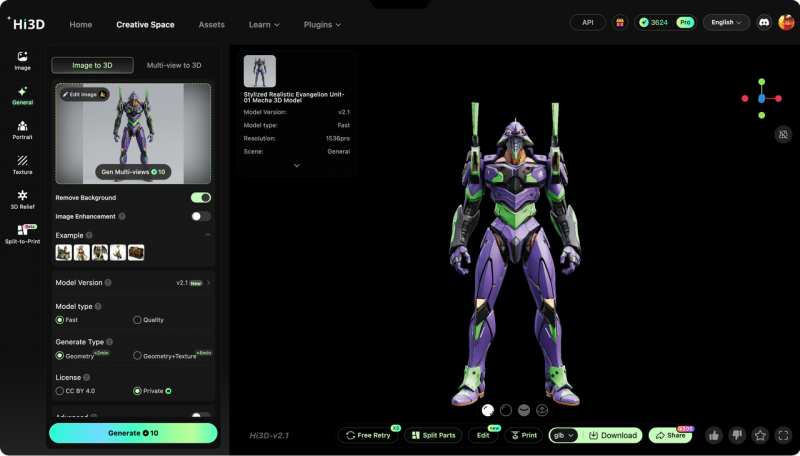Open the Split-to-Print beta tool
The height and width of the screenshot is (456, 800).
22,234
